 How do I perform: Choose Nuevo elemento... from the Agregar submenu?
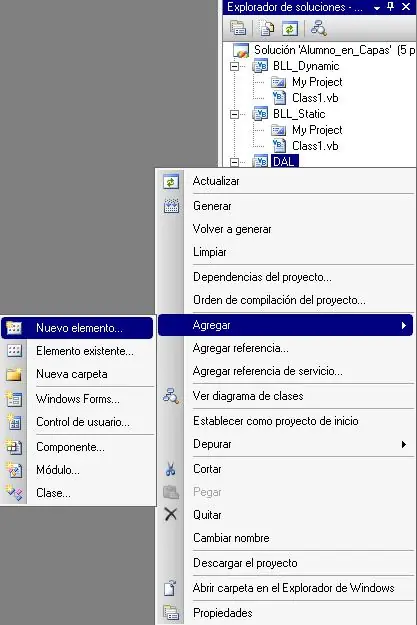tap(77, 328)
